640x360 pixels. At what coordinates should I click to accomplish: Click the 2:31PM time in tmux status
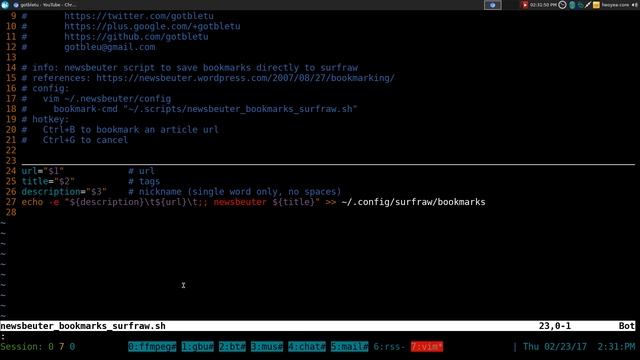coord(616,347)
